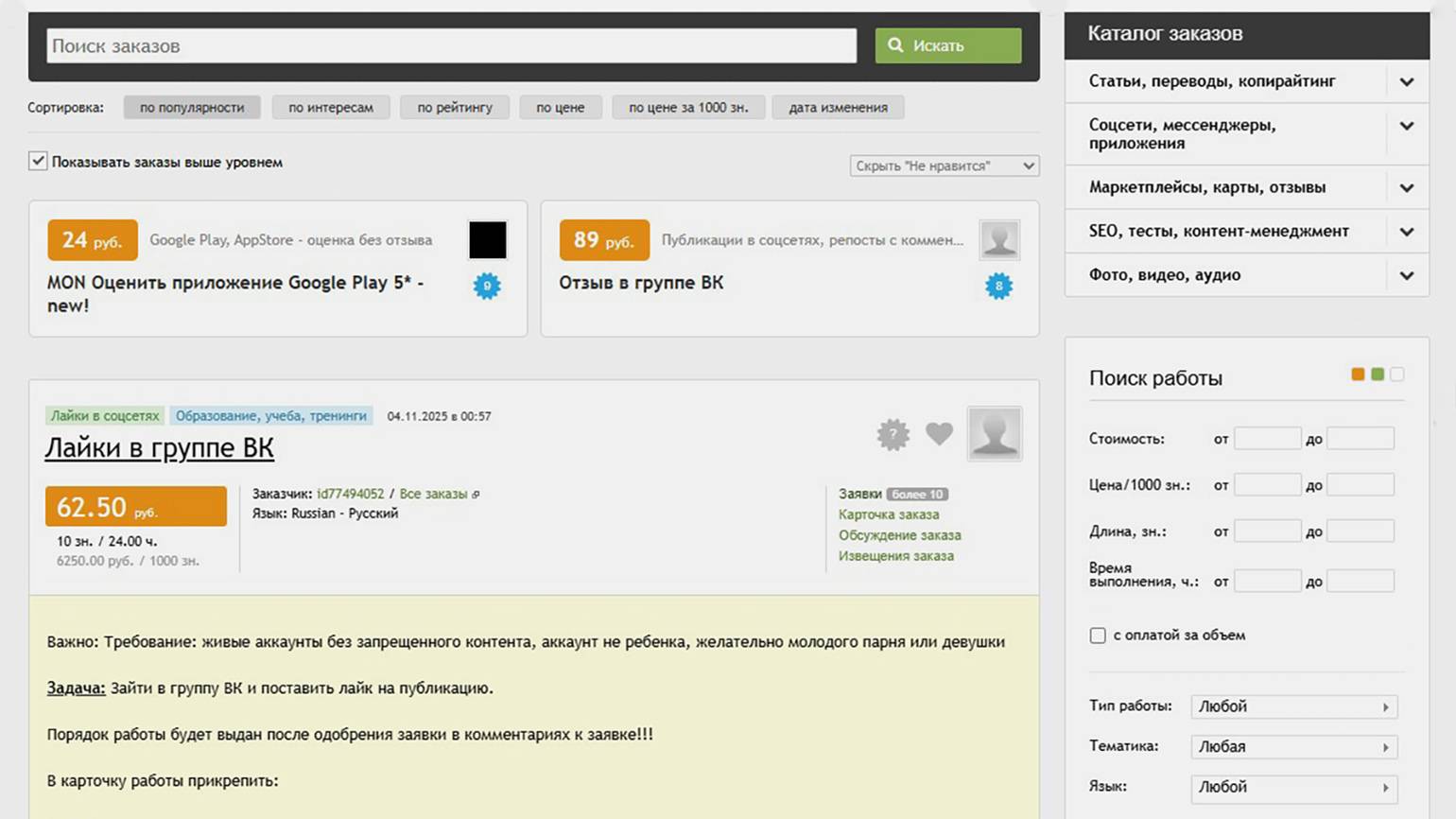Click the heart favorite icon on order

coord(939,434)
